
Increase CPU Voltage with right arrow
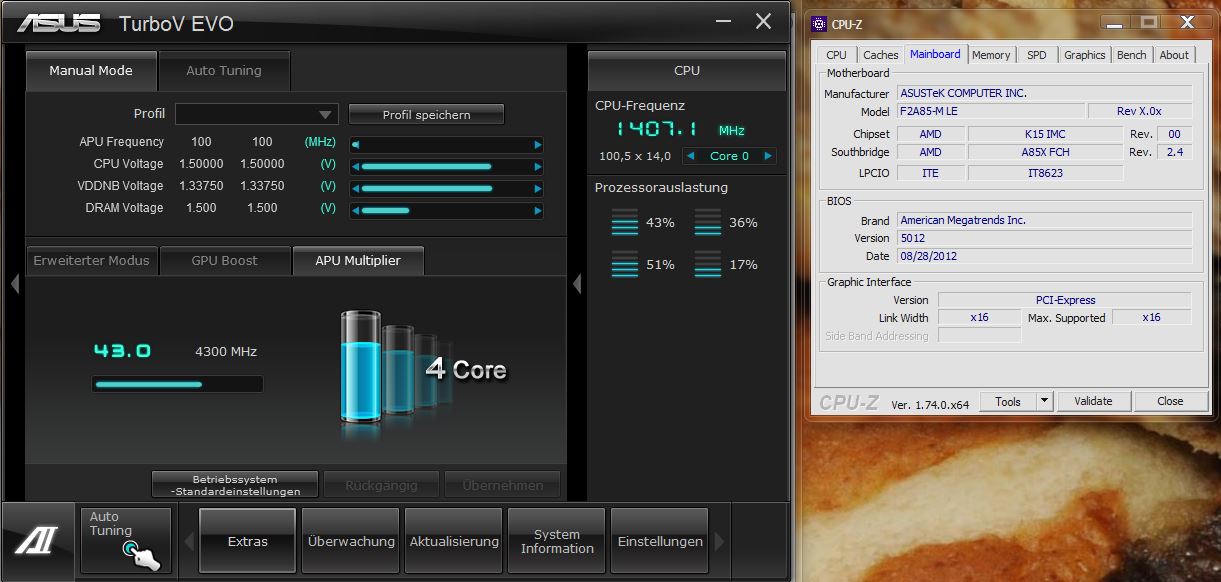[538, 166]
